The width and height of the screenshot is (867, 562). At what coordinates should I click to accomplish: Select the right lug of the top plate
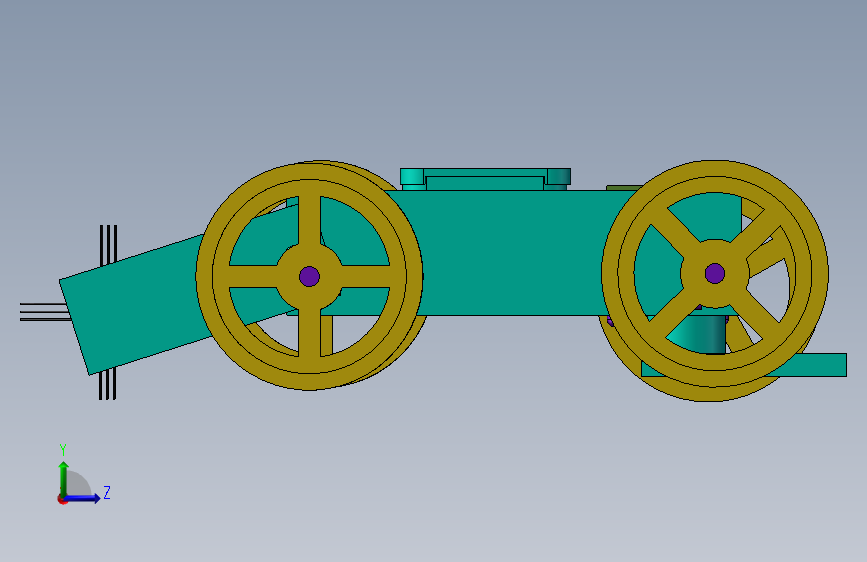click(x=558, y=177)
